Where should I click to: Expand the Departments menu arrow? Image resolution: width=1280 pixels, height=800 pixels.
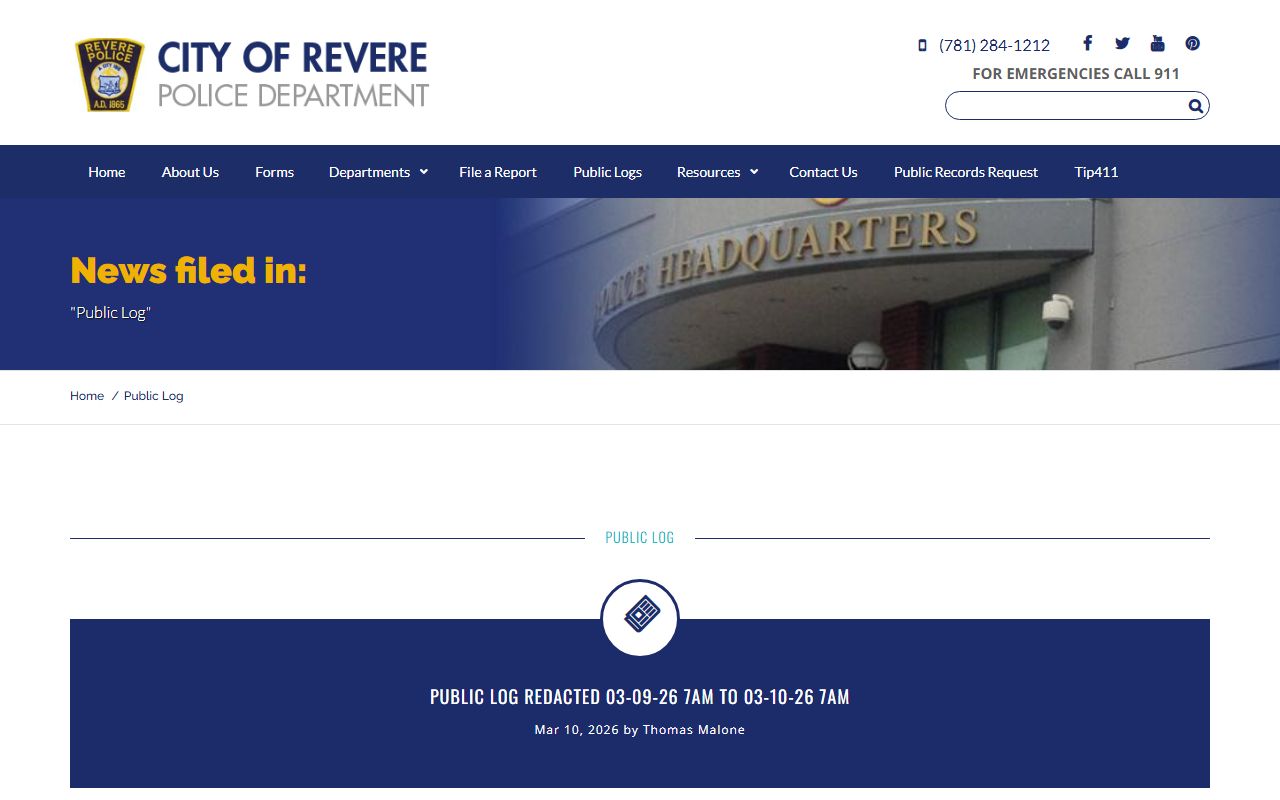424,172
